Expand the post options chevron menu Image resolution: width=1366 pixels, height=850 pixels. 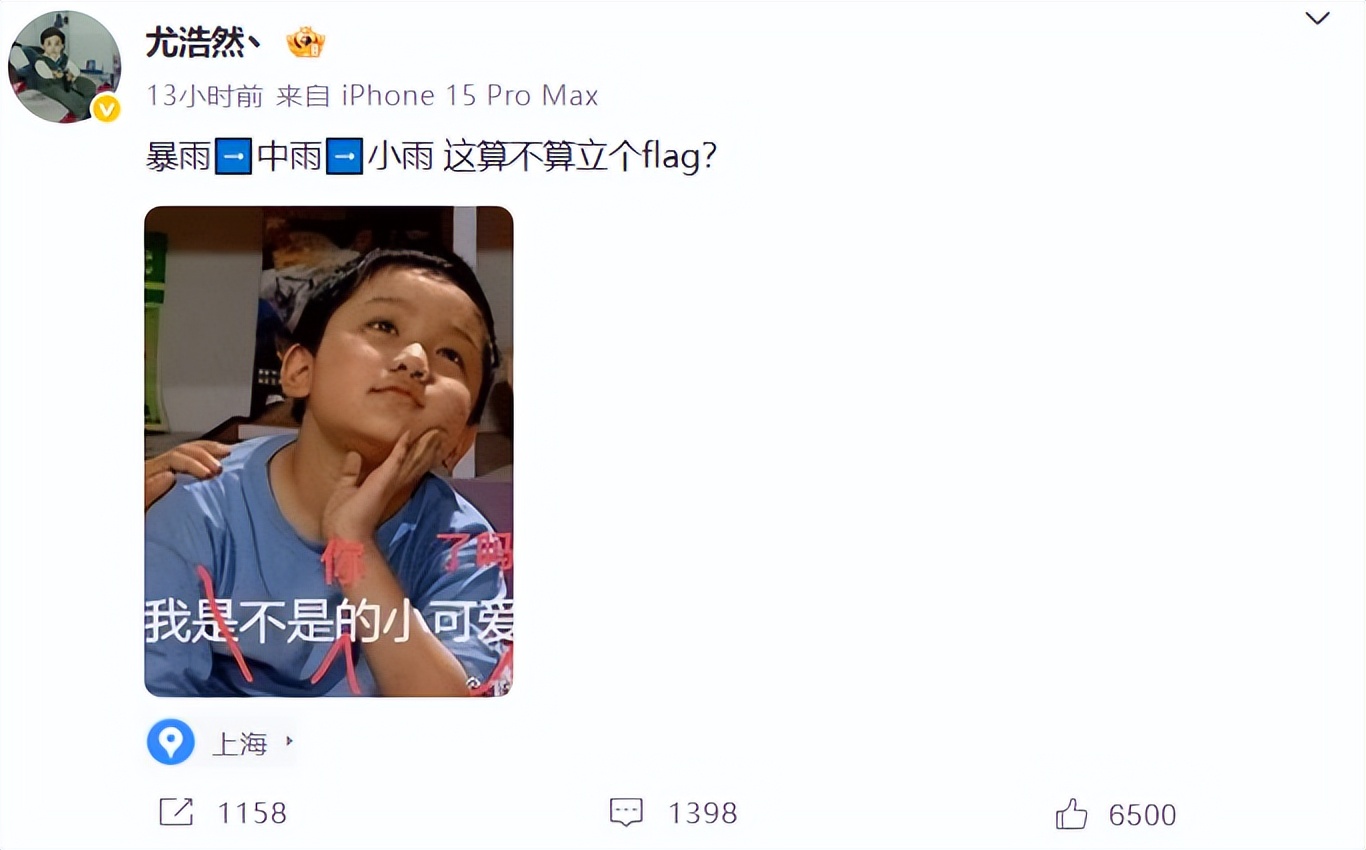click(x=1318, y=18)
